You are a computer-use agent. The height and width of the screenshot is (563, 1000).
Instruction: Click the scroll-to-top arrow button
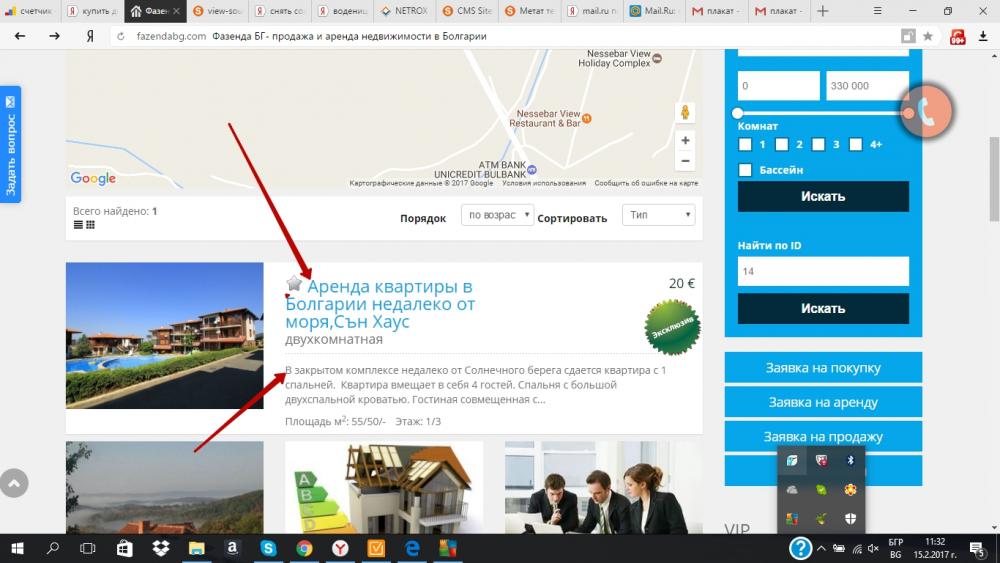click(x=14, y=483)
